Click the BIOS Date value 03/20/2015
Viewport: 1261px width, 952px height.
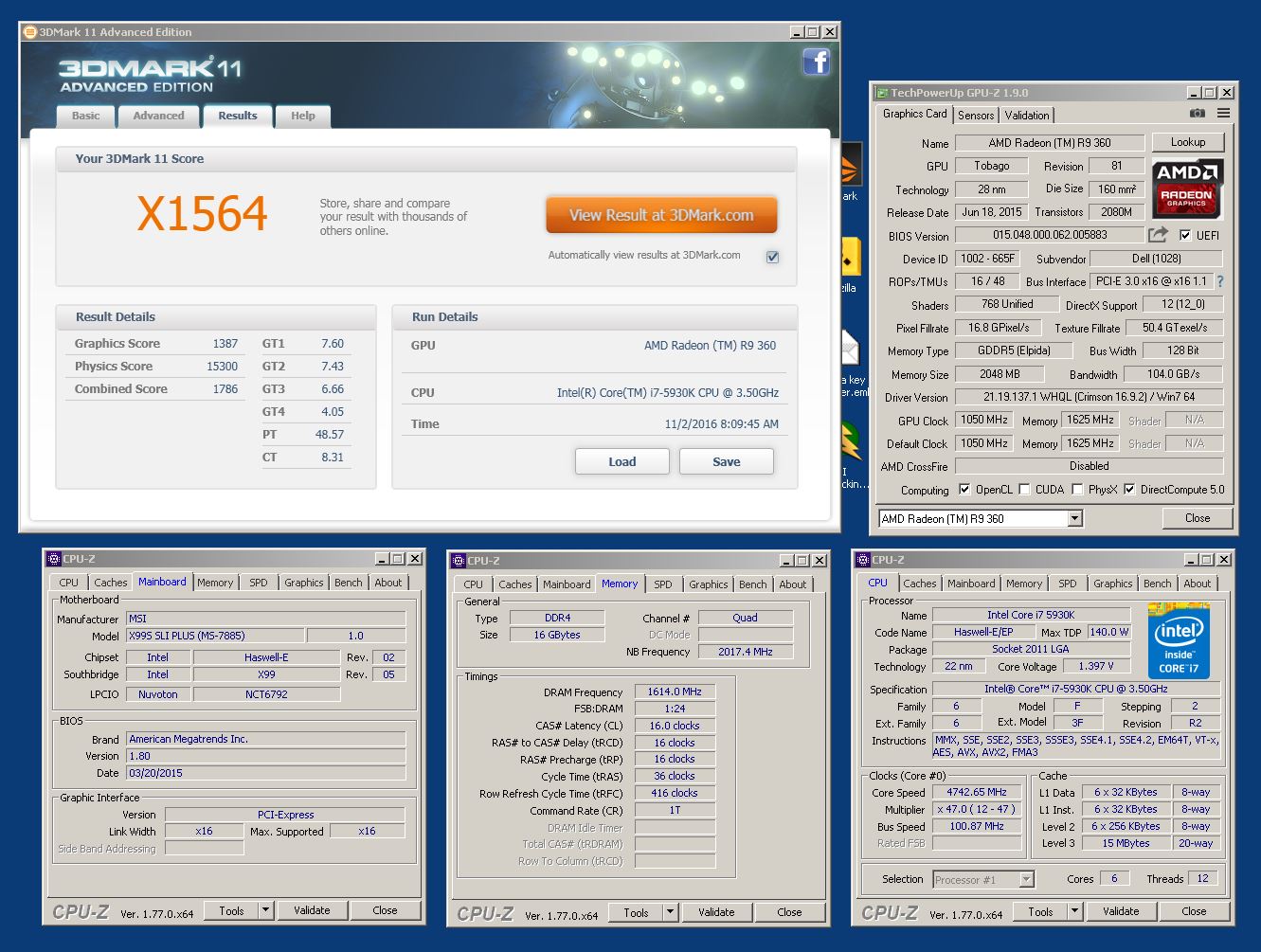(265, 773)
